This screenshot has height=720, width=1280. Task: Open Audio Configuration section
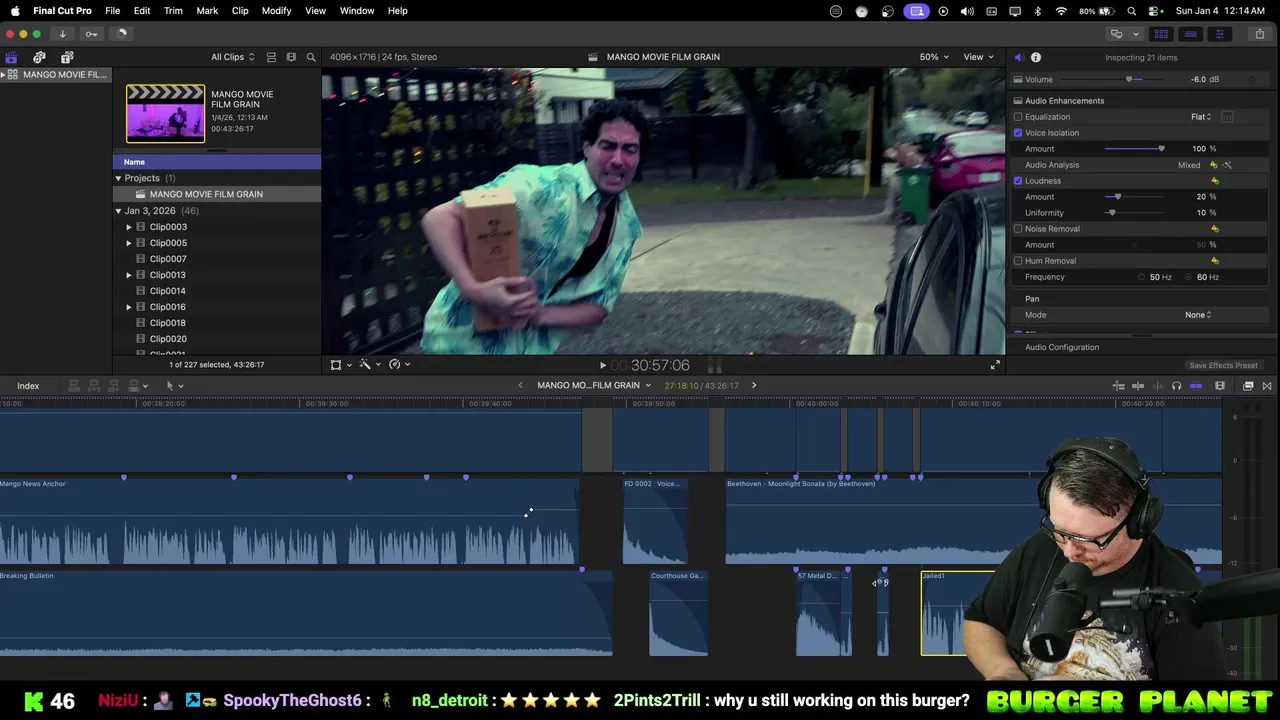[1062, 347]
